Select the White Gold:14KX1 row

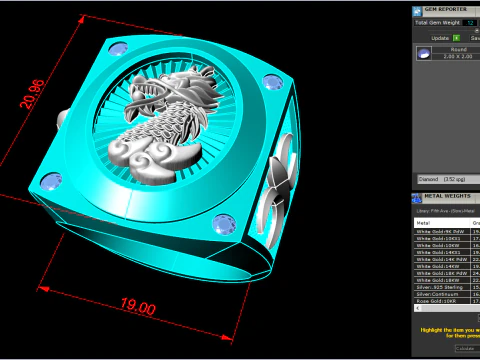click(447, 252)
